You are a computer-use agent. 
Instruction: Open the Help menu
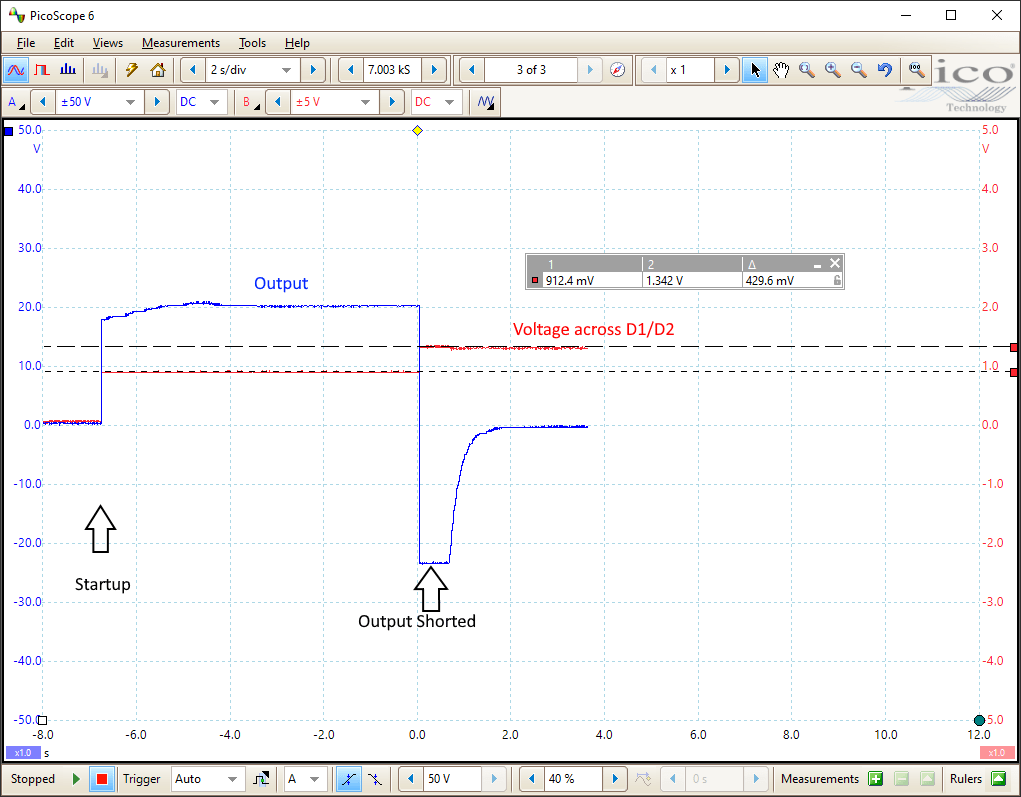(297, 43)
